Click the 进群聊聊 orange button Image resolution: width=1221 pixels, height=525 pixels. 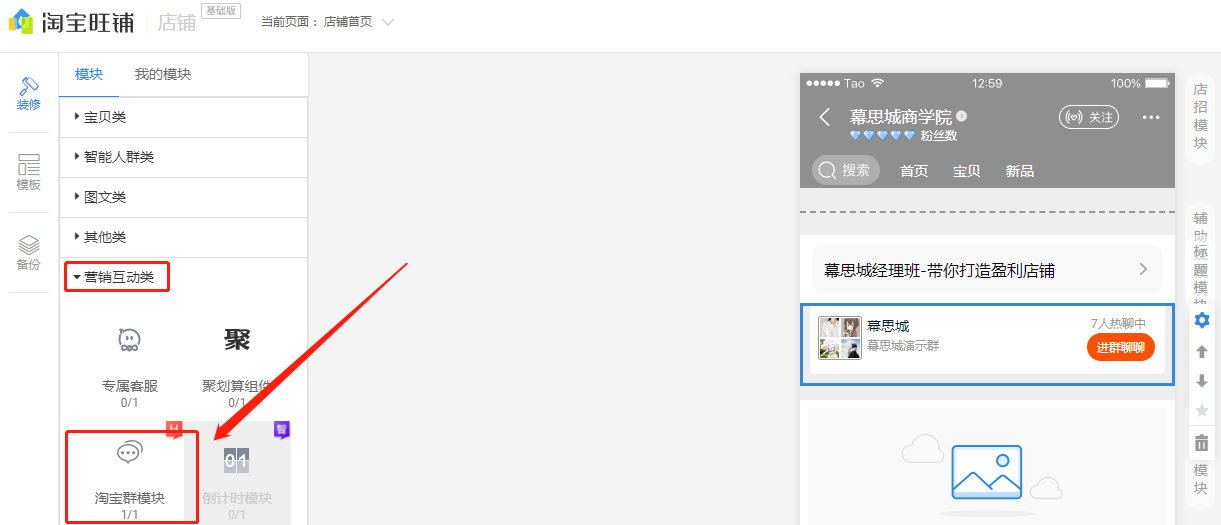coord(1120,347)
